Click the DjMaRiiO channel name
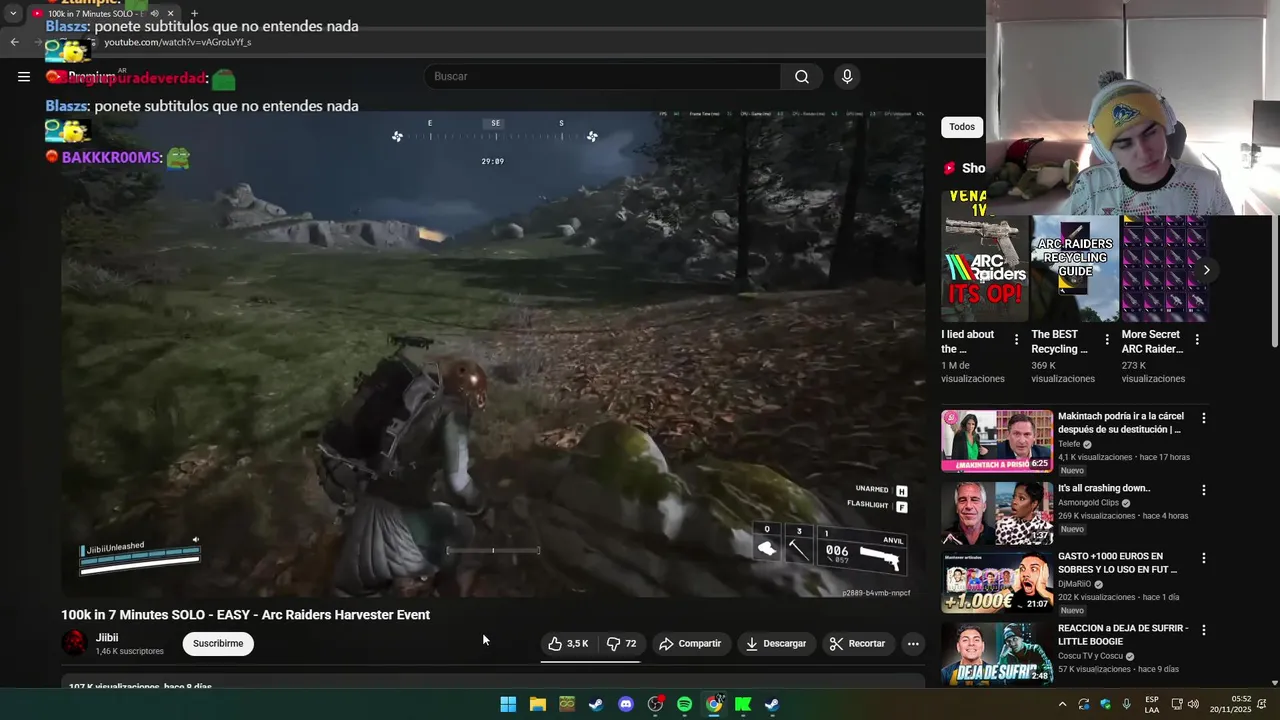Image resolution: width=1280 pixels, height=720 pixels. (1074, 584)
